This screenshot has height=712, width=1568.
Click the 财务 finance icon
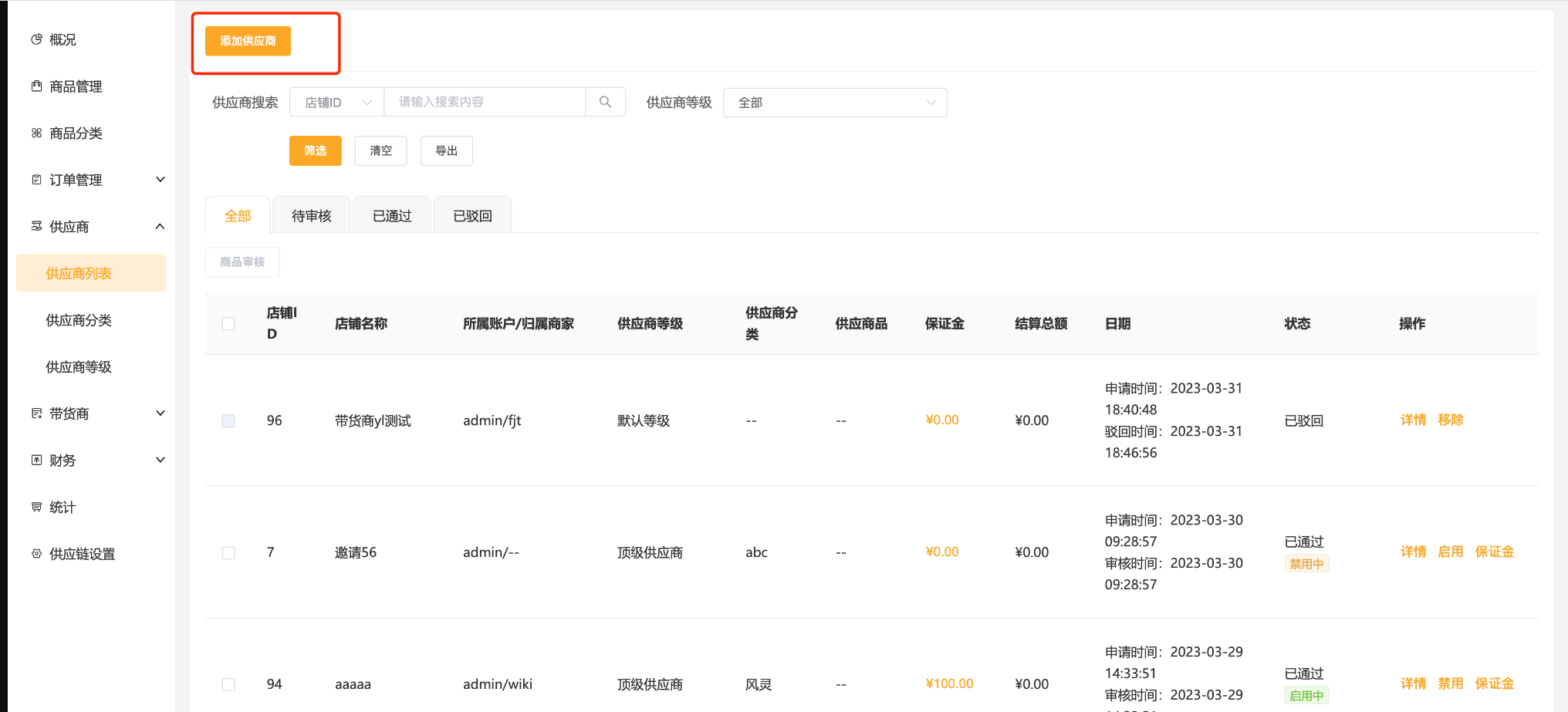click(x=36, y=461)
